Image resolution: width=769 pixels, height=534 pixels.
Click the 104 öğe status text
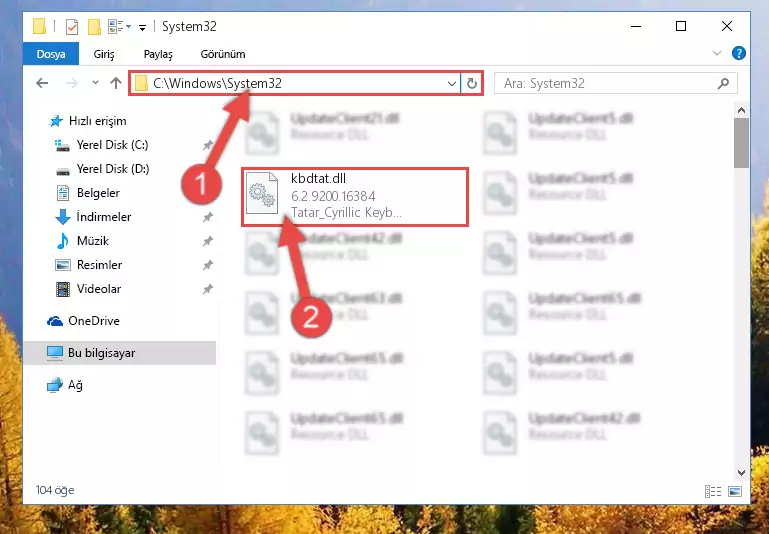[x=55, y=490]
